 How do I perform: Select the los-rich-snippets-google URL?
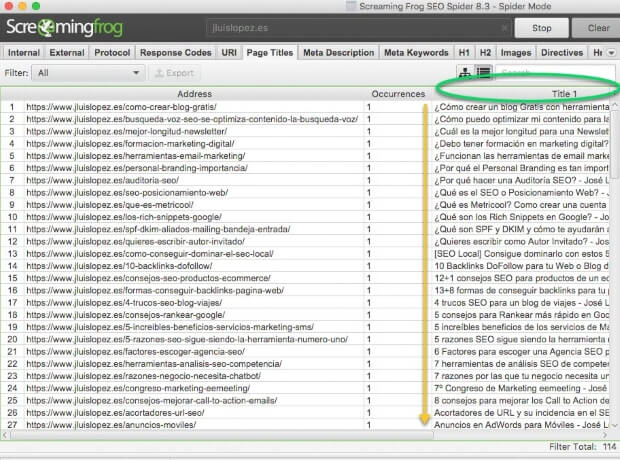(124, 217)
